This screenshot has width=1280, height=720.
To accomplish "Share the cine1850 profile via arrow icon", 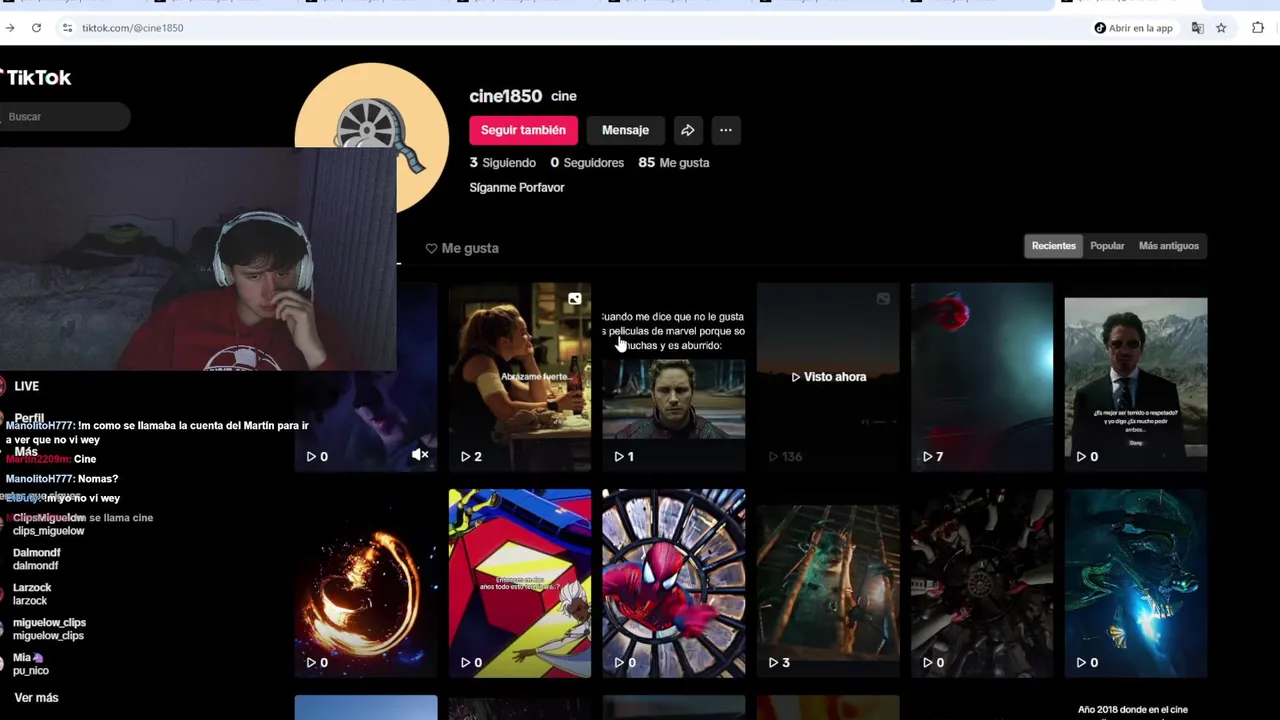I will [688, 130].
